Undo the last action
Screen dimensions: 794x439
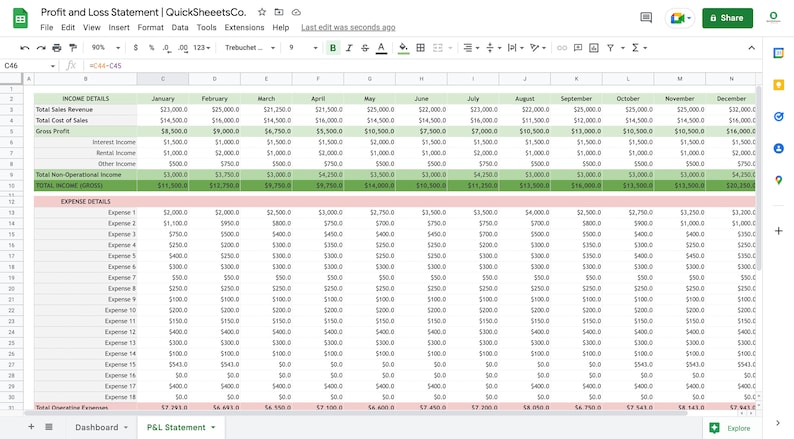coord(25,48)
